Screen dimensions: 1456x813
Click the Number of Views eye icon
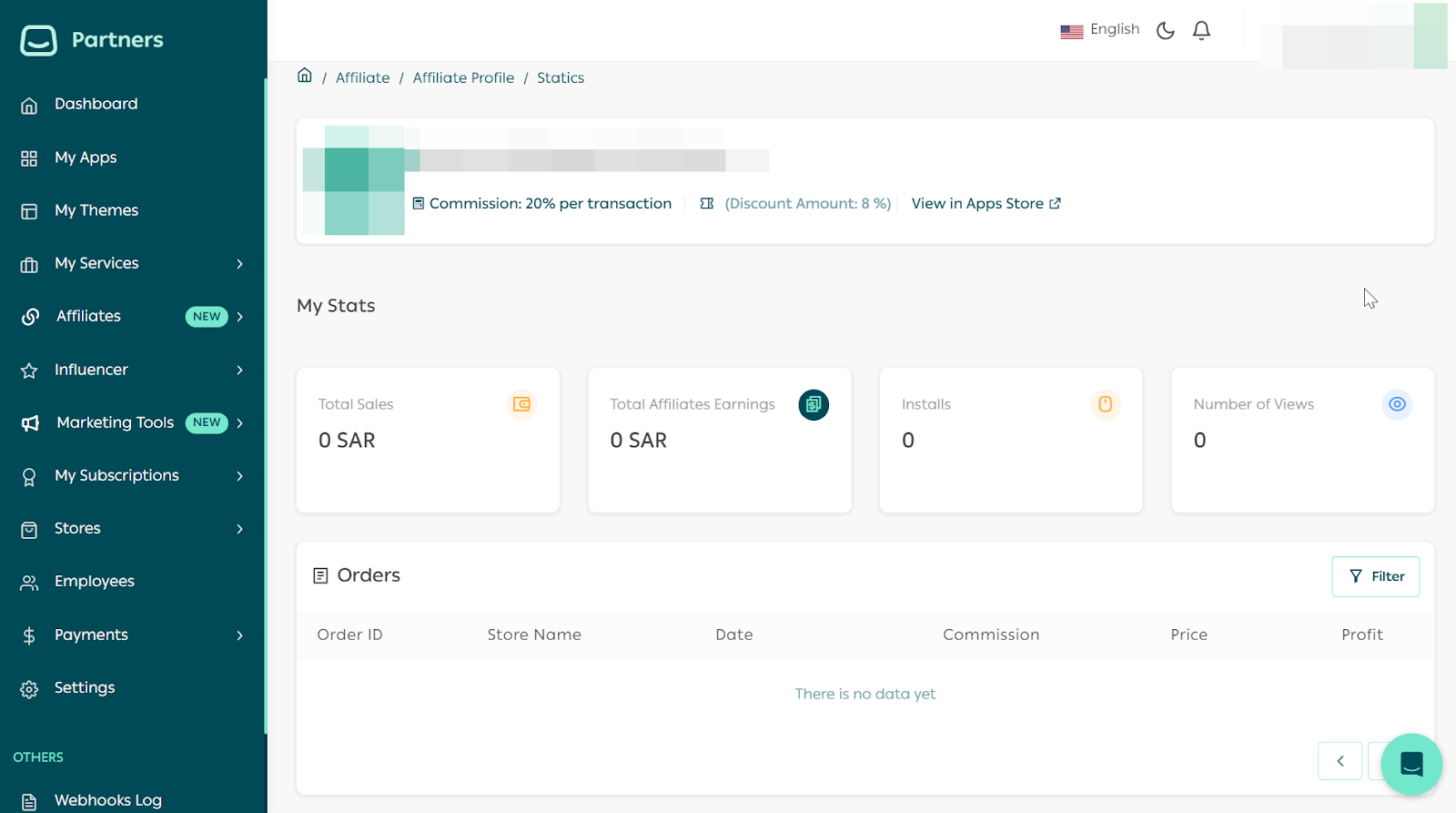pos(1397,404)
